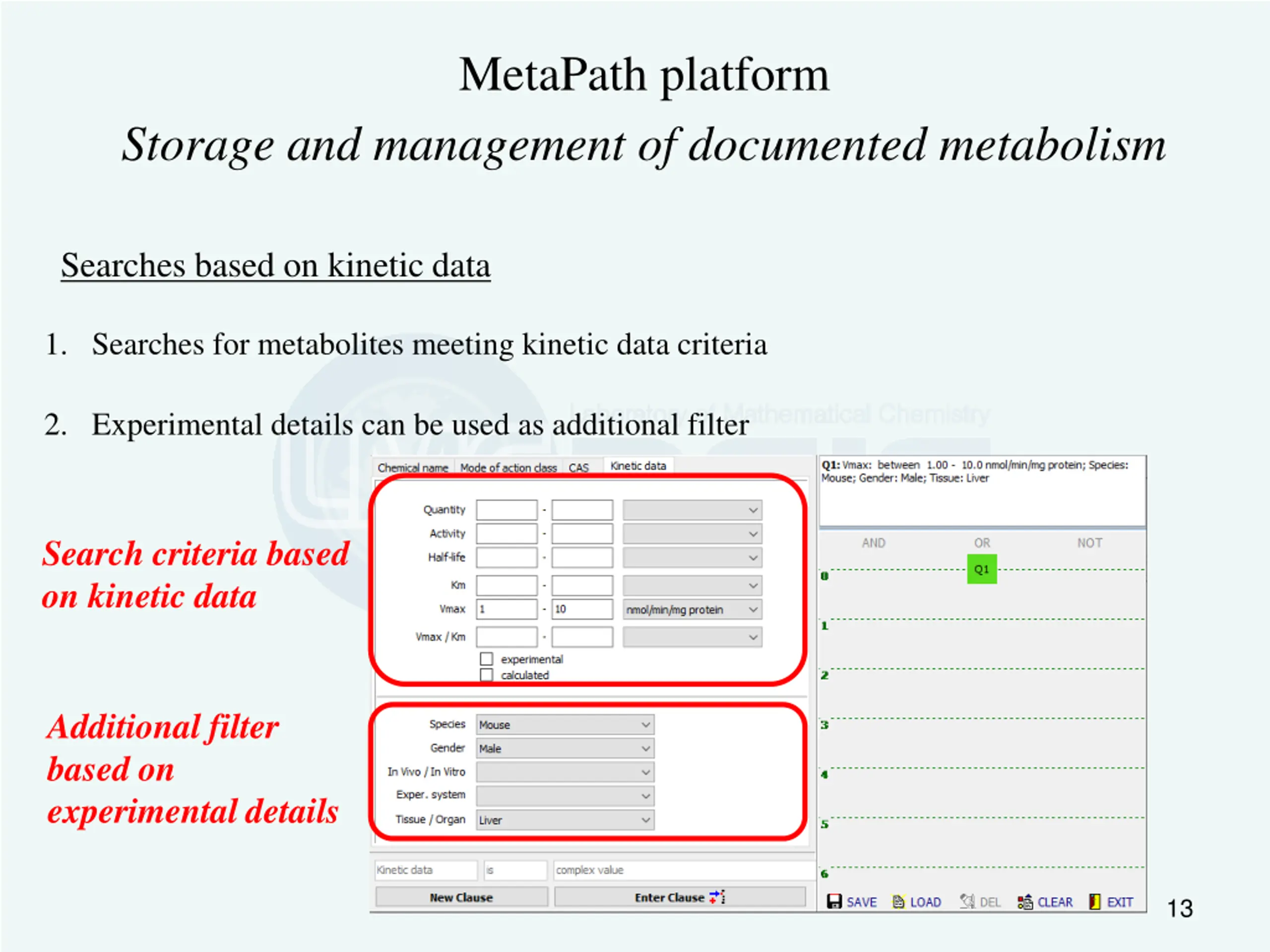Click the CLEAR query icon
The height and width of the screenshot is (952, 1270).
coord(1025,901)
